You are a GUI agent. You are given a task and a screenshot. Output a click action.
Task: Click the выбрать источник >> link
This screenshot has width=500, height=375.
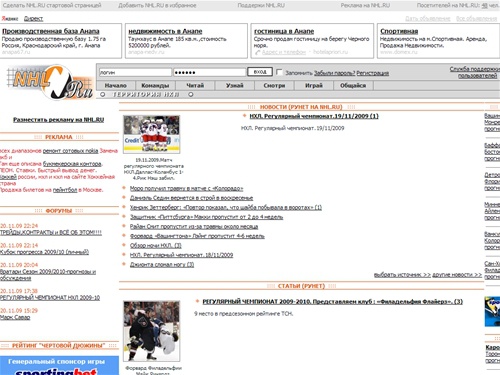[x=402, y=275]
